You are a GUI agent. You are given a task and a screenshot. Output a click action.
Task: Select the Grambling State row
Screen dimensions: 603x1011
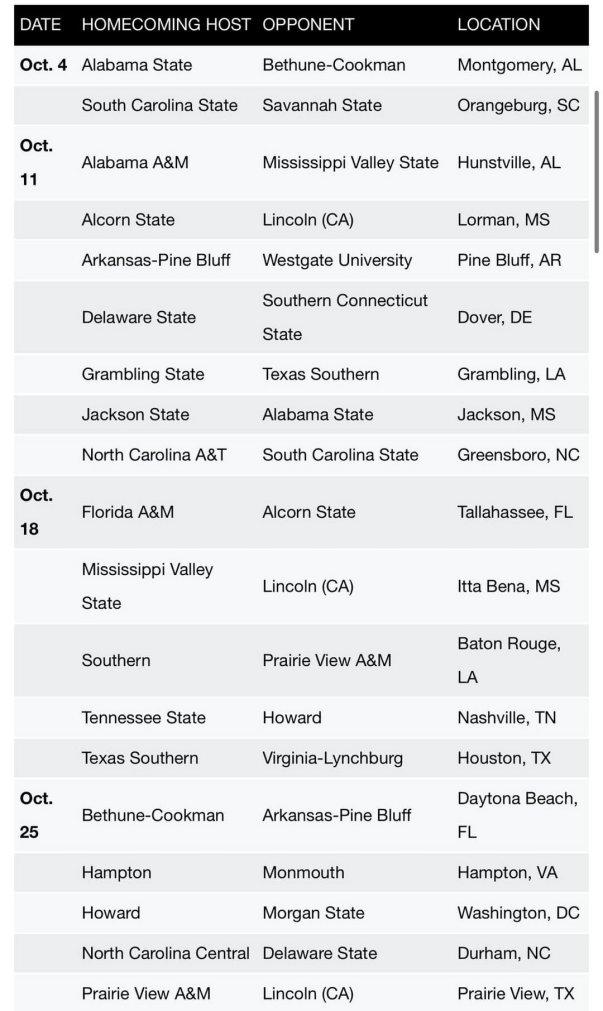[x=301, y=374]
